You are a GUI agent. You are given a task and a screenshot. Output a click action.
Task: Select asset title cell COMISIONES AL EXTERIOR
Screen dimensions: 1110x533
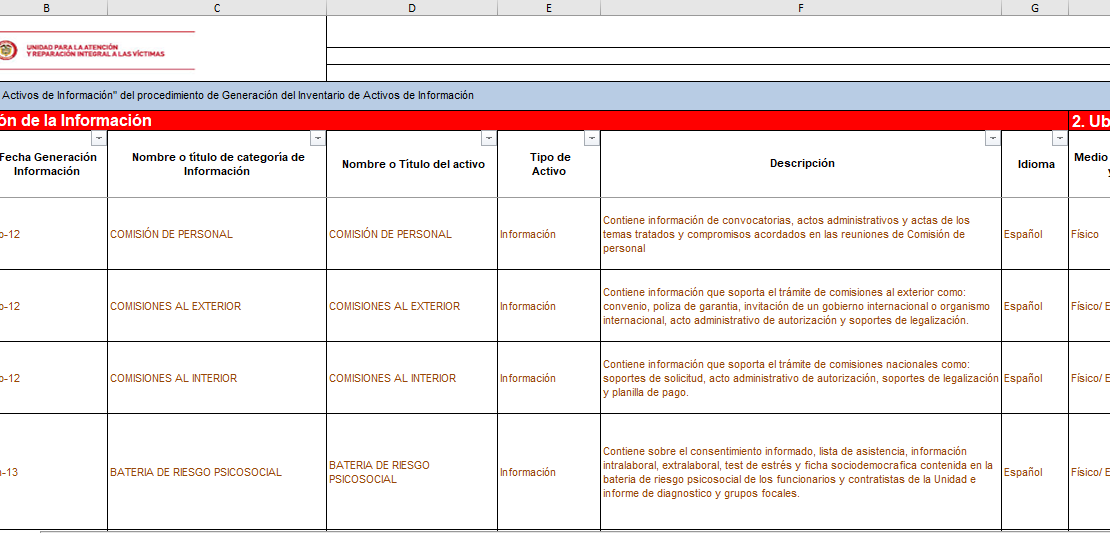pos(412,306)
